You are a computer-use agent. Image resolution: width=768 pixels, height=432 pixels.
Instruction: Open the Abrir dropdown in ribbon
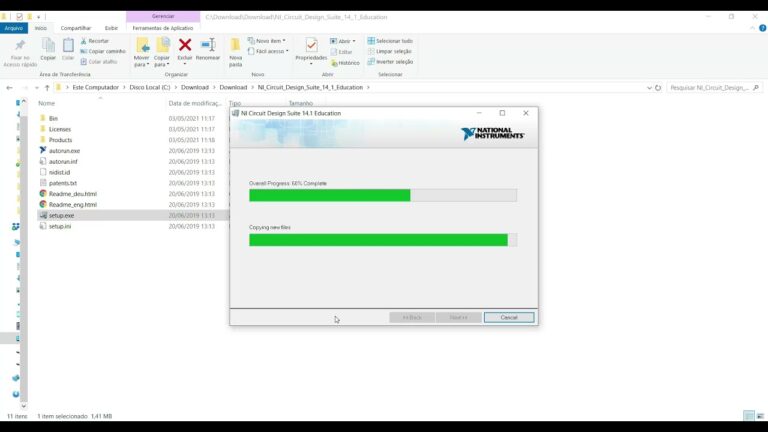click(343, 41)
